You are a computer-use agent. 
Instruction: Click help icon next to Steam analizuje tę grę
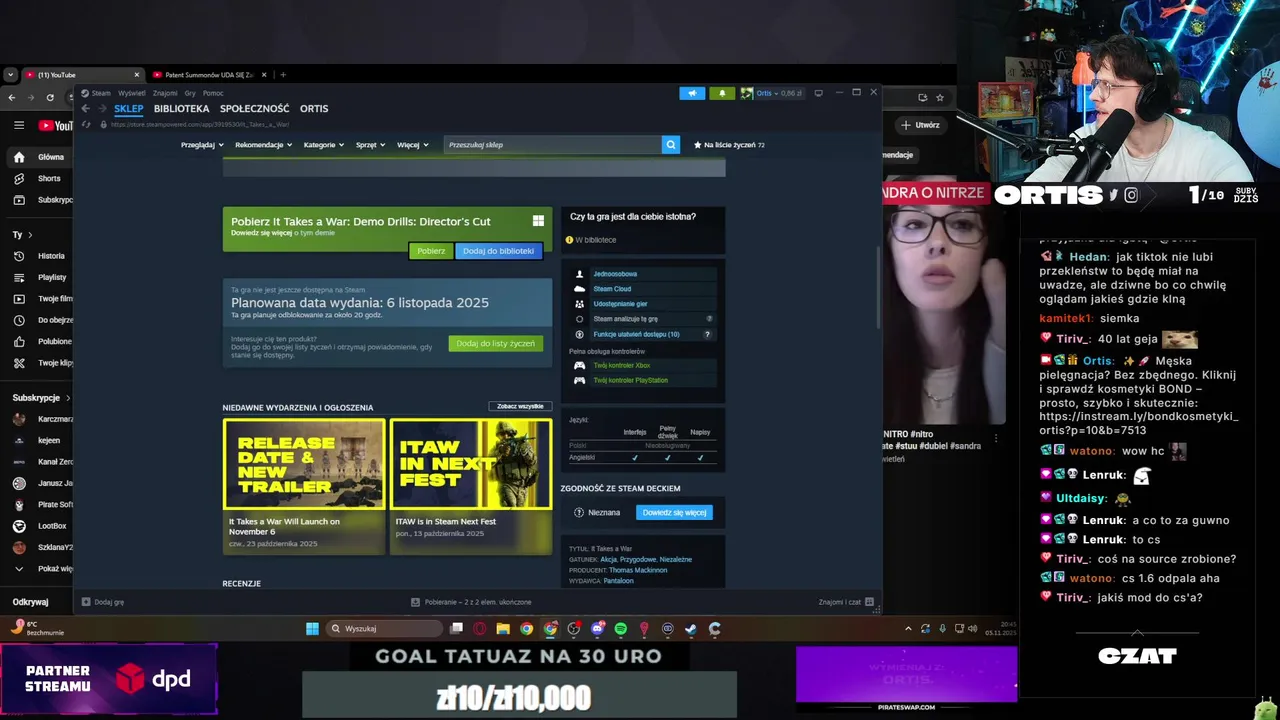tap(709, 319)
